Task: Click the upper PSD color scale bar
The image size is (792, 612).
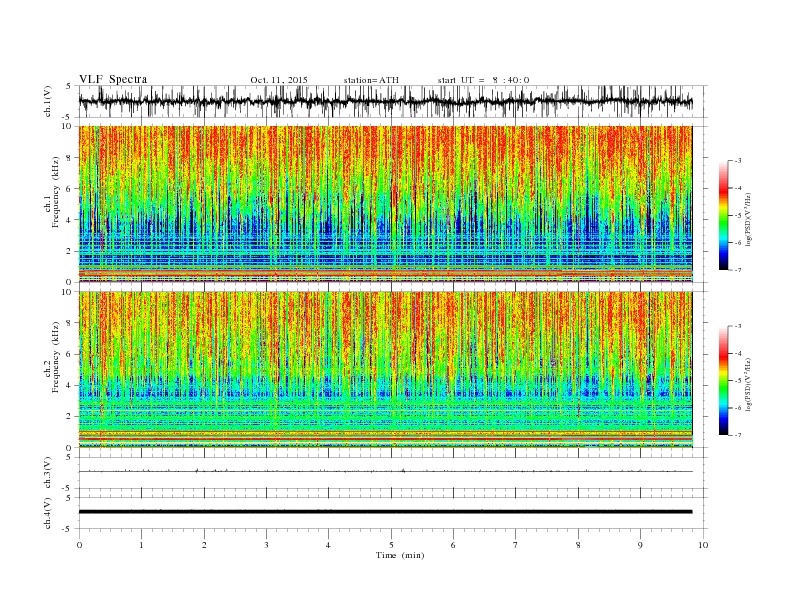Action: [x=723, y=216]
